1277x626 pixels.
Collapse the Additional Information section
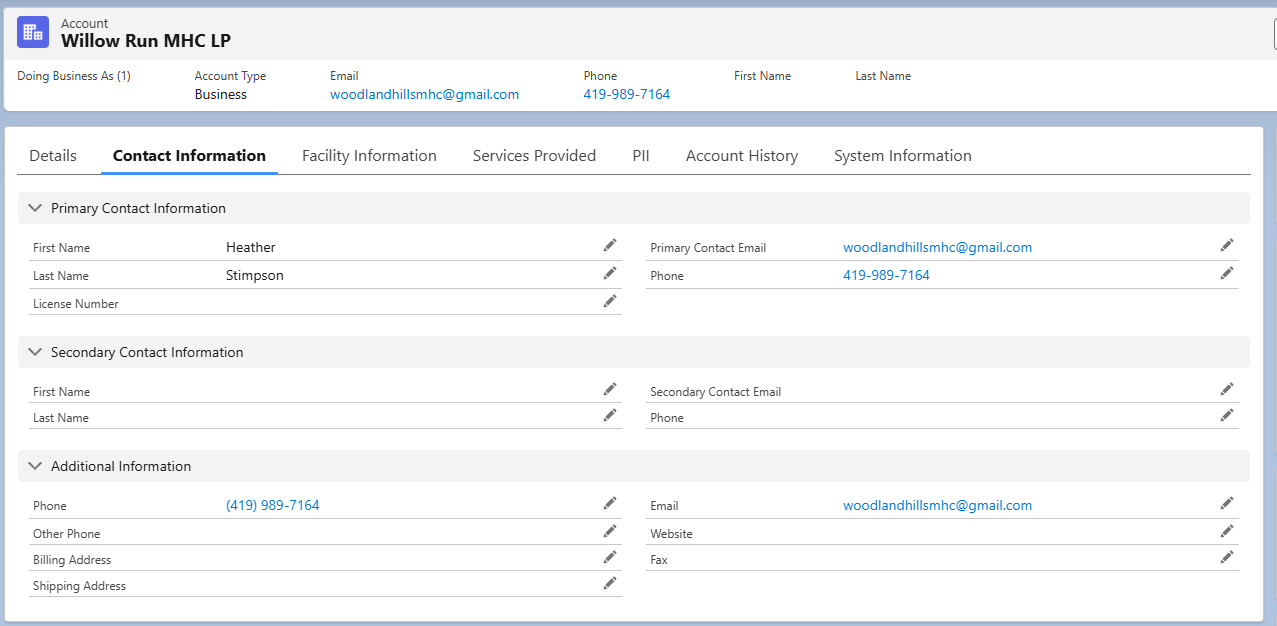click(35, 466)
